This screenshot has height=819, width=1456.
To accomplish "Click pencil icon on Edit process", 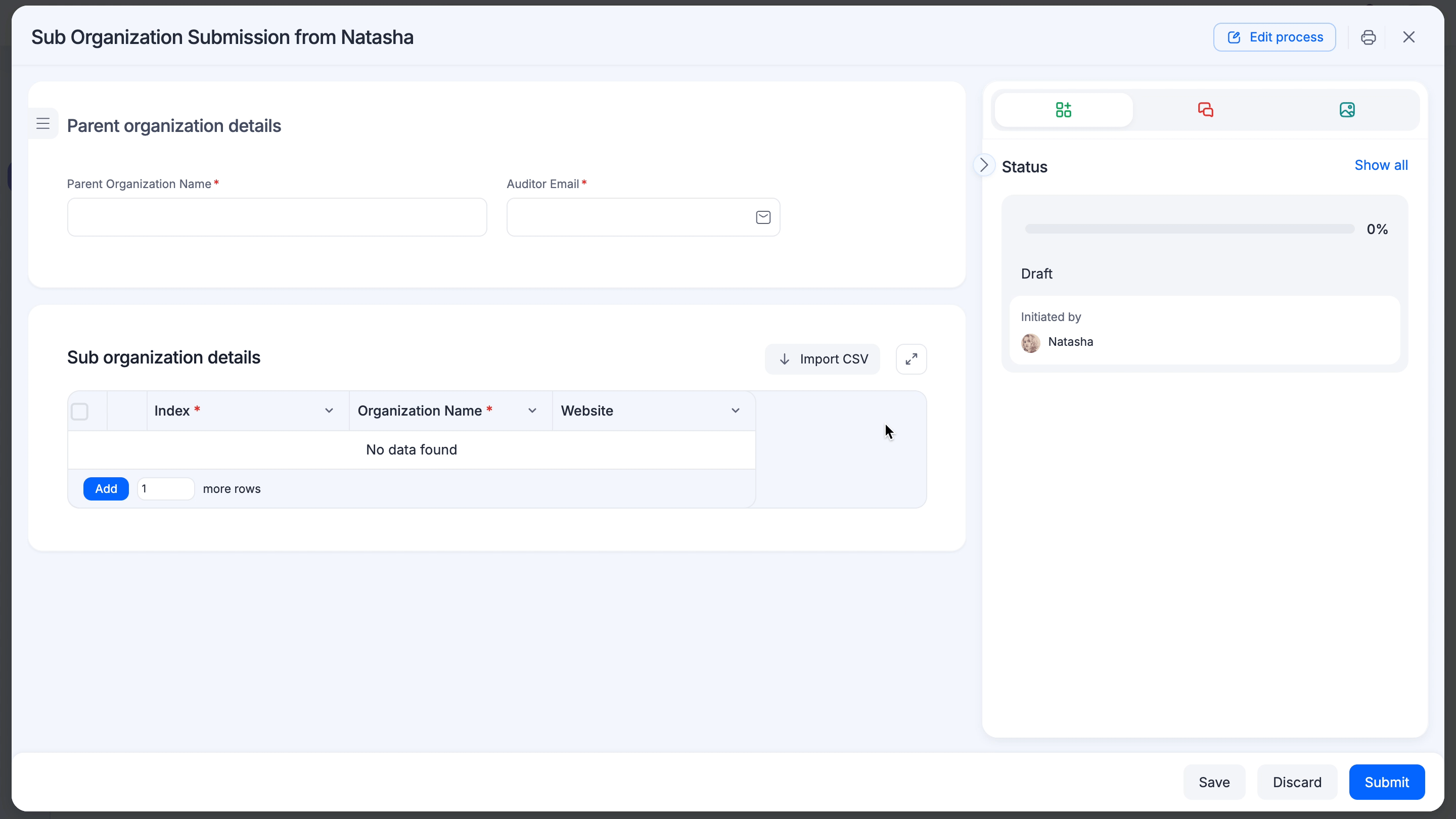I will (1234, 37).
